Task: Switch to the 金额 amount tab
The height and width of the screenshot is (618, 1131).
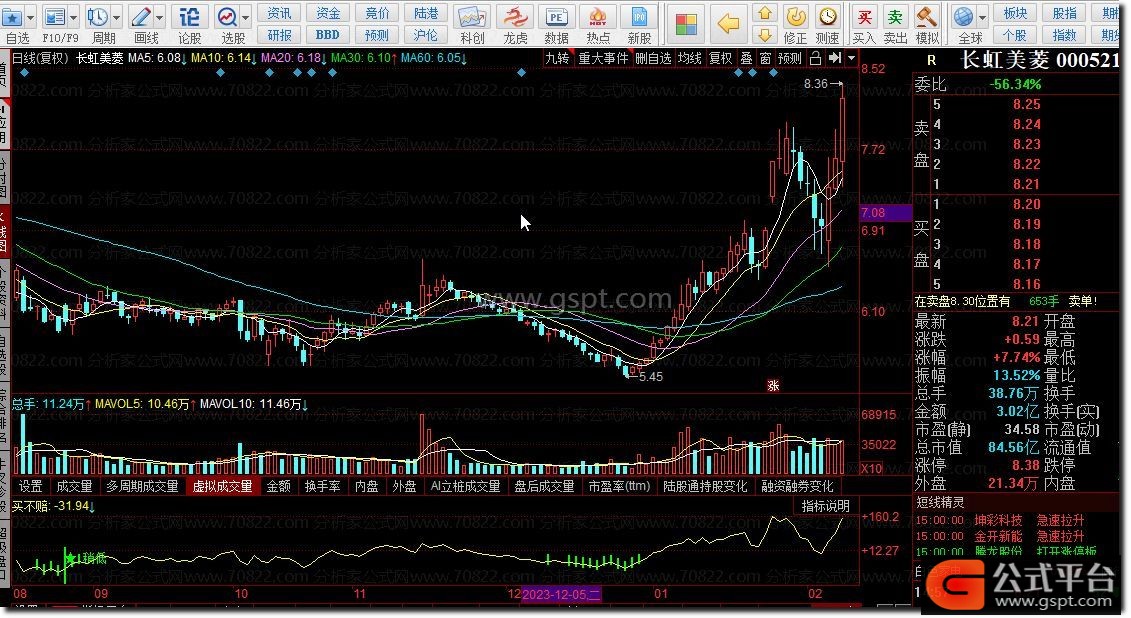Action: coord(278,486)
